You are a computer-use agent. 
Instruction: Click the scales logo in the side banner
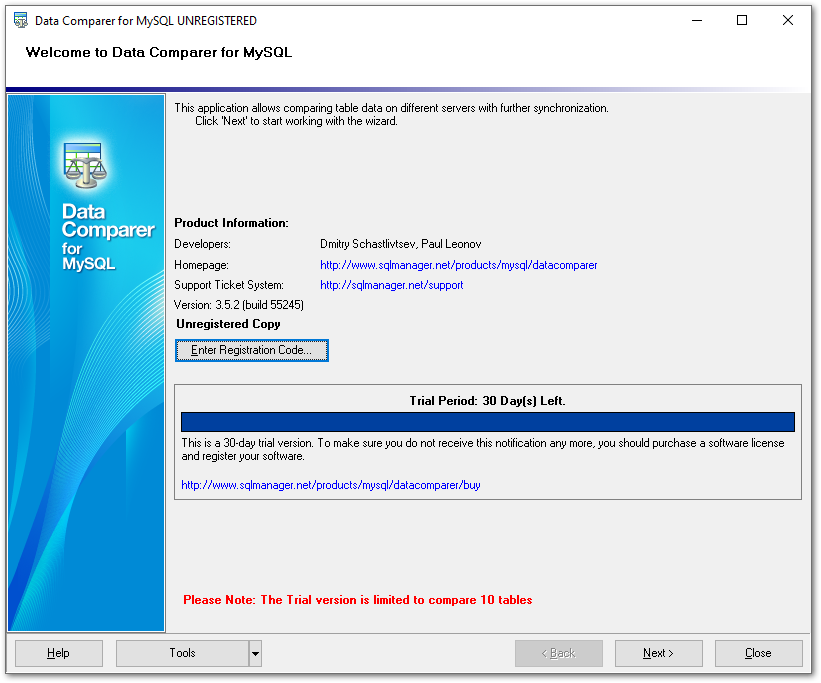click(85, 165)
